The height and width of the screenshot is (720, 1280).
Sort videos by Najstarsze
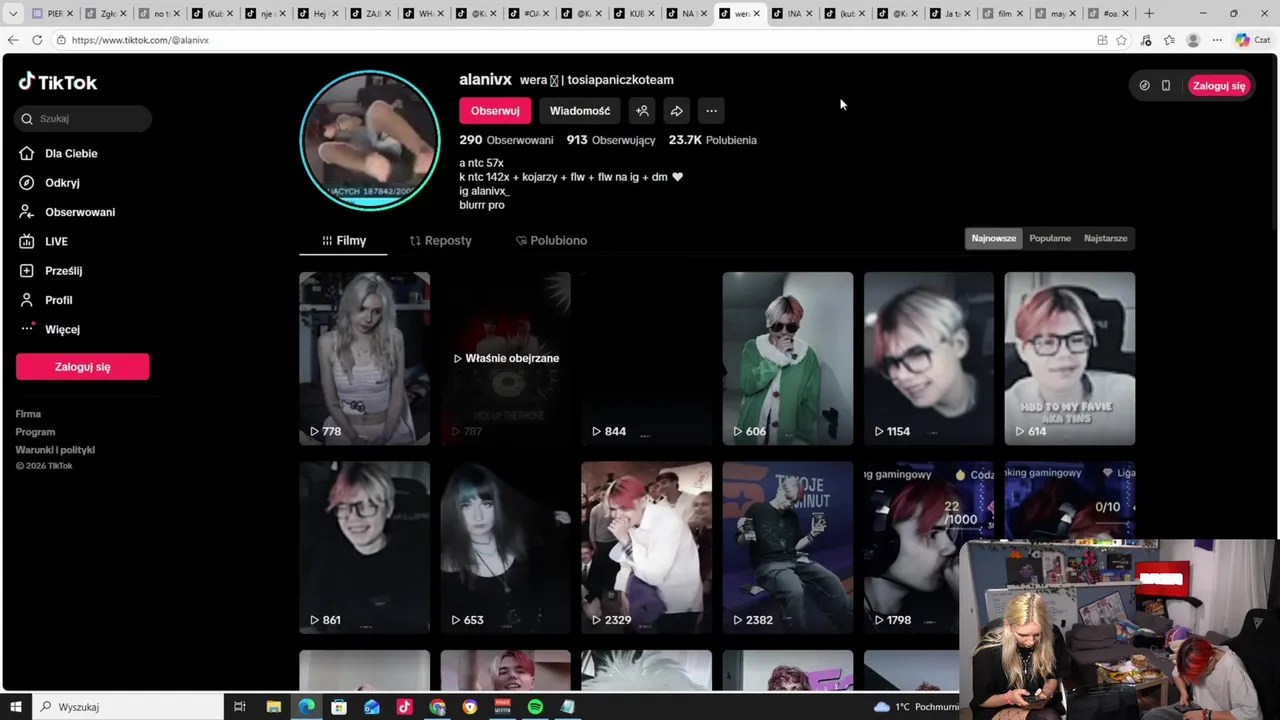(x=1105, y=238)
